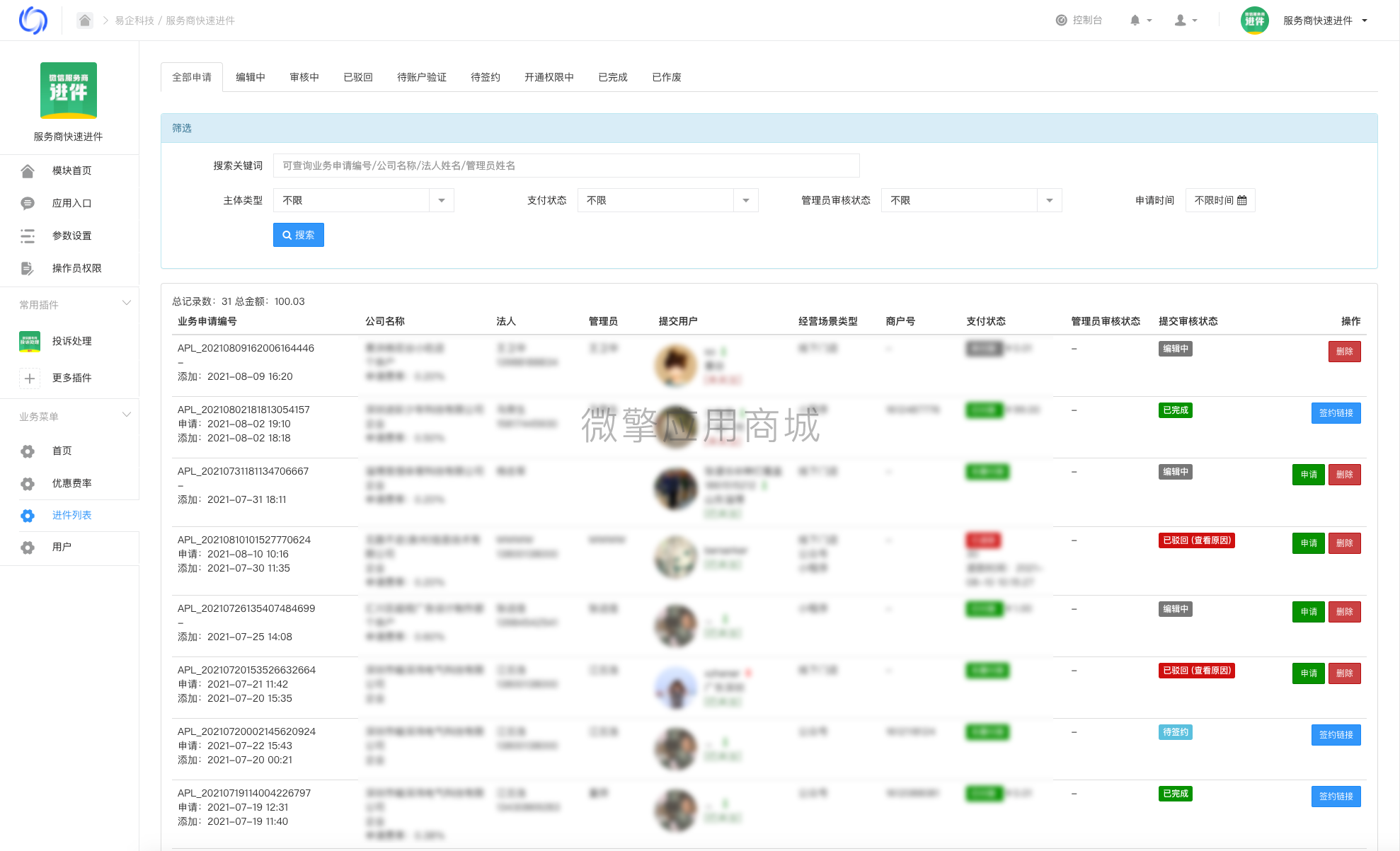Click the first row's red 删除 button
Viewport: 1400px width, 851px height.
(x=1344, y=352)
